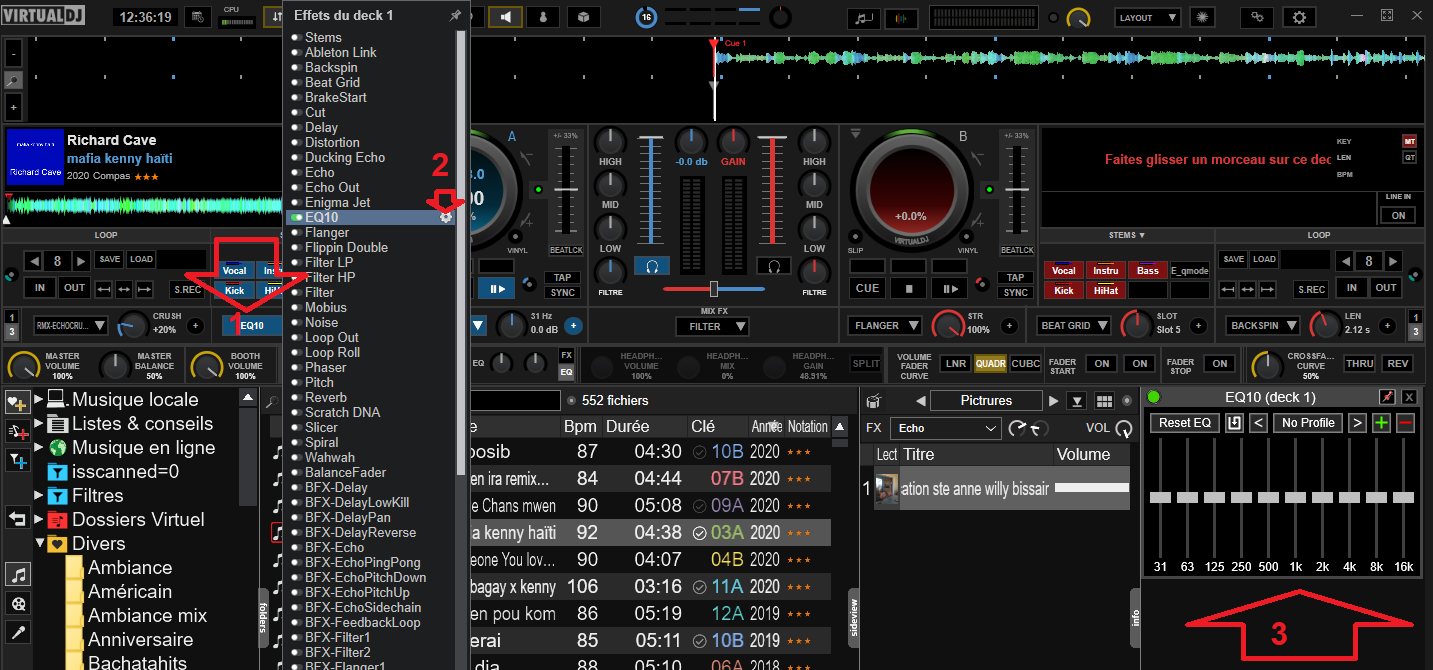This screenshot has width=1433, height=670.
Task: Select the BFX-EchoPingPong effect
Action: coord(363,562)
